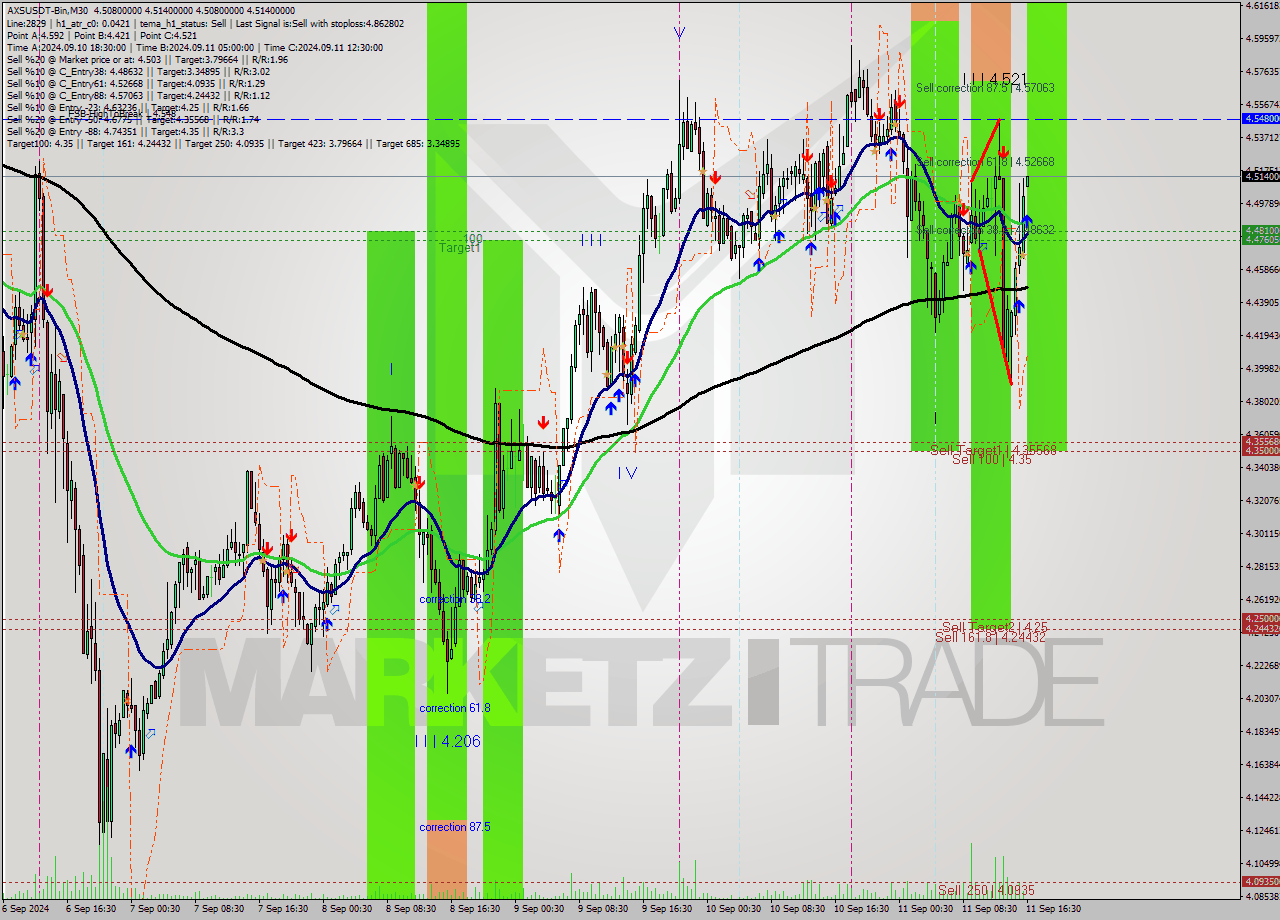Screen dimensions: 1280x920
Task: Click the Sell Target1 | 4.35568 label
Action: point(993,450)
